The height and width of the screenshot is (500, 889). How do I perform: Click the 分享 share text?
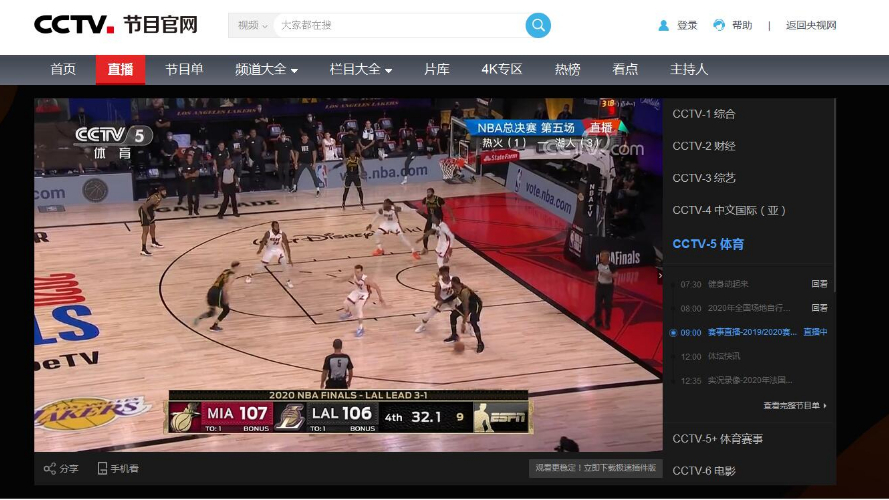click(69, 468)
